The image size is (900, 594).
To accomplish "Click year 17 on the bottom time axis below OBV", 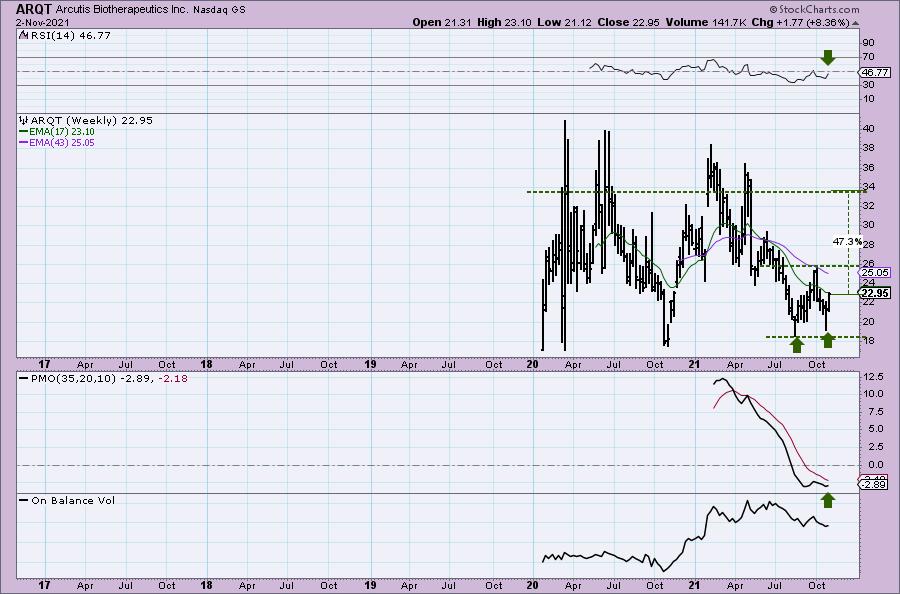I will (44, 585).
